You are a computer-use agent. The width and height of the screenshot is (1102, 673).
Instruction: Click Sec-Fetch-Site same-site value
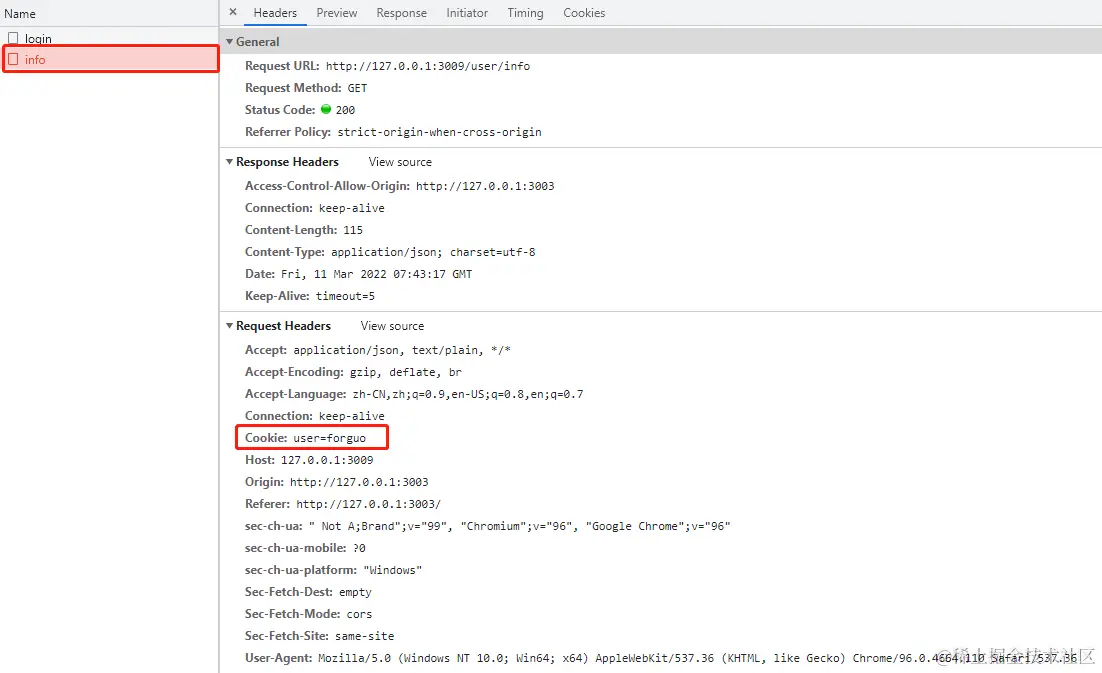364,636
